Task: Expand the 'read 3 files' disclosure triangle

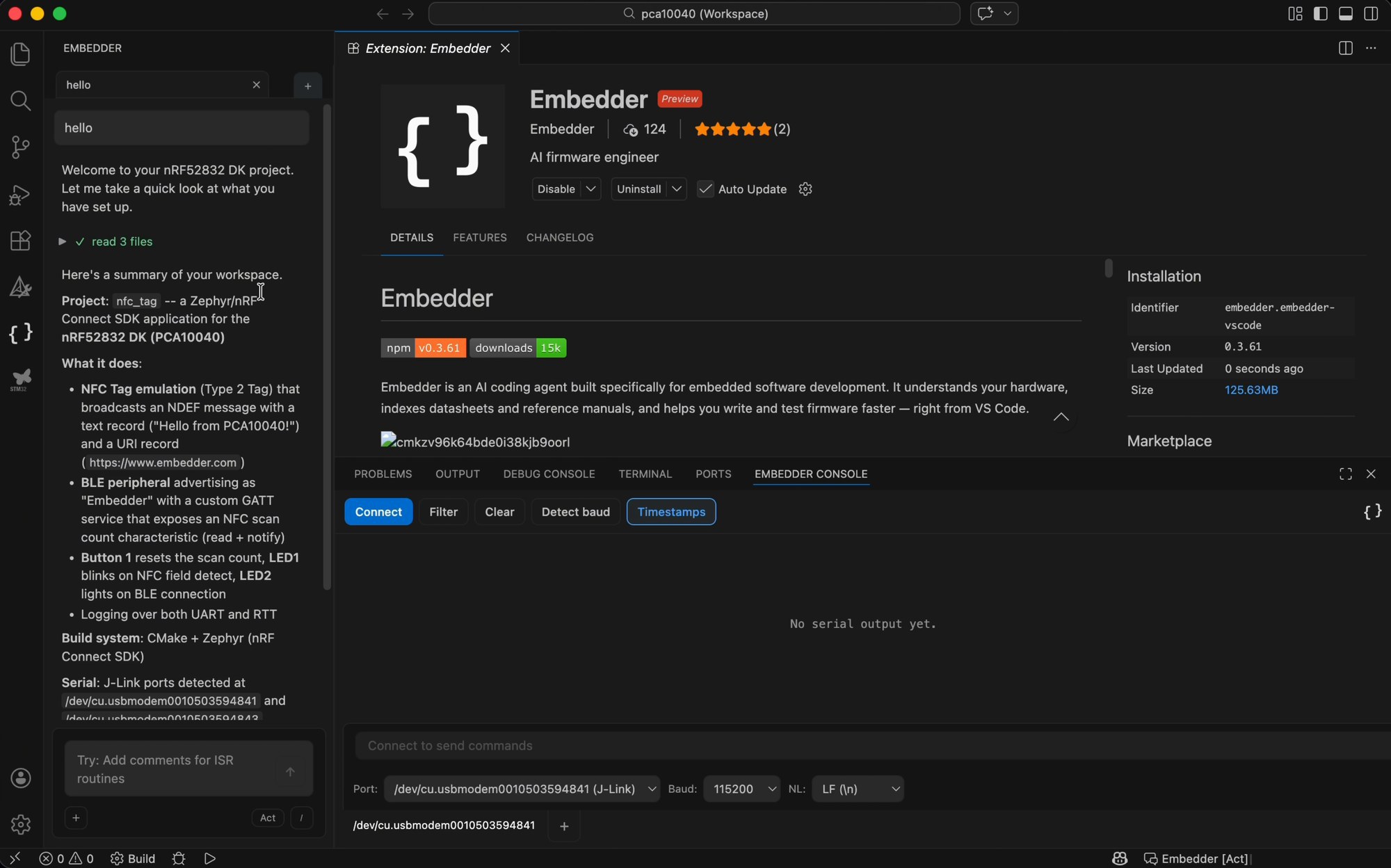Action: pyautogui.click(x=62, y=241)
